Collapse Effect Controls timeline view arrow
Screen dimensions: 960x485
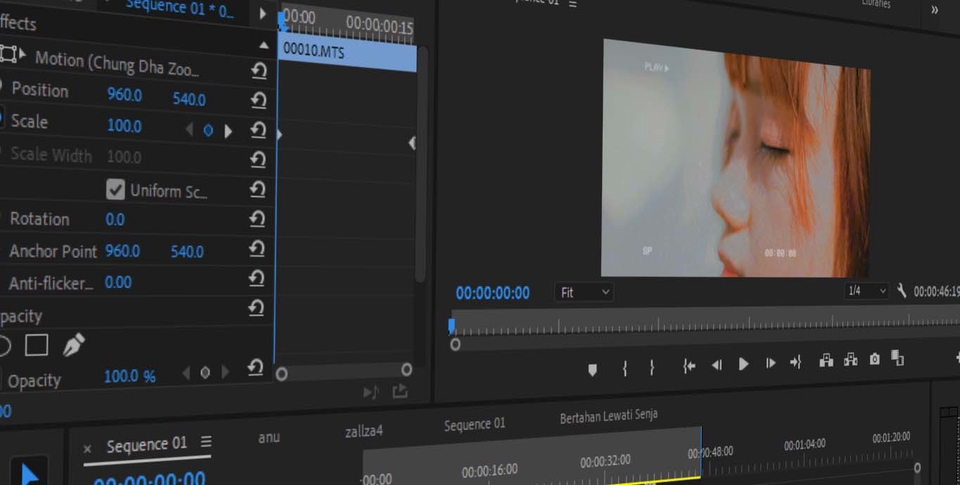tap(263, 45)
